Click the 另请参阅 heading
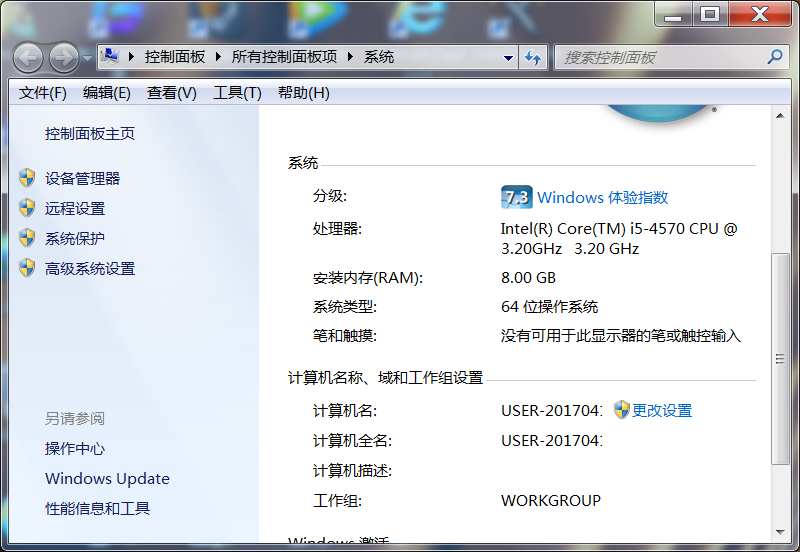800x552 pixels. click(74, 419)
